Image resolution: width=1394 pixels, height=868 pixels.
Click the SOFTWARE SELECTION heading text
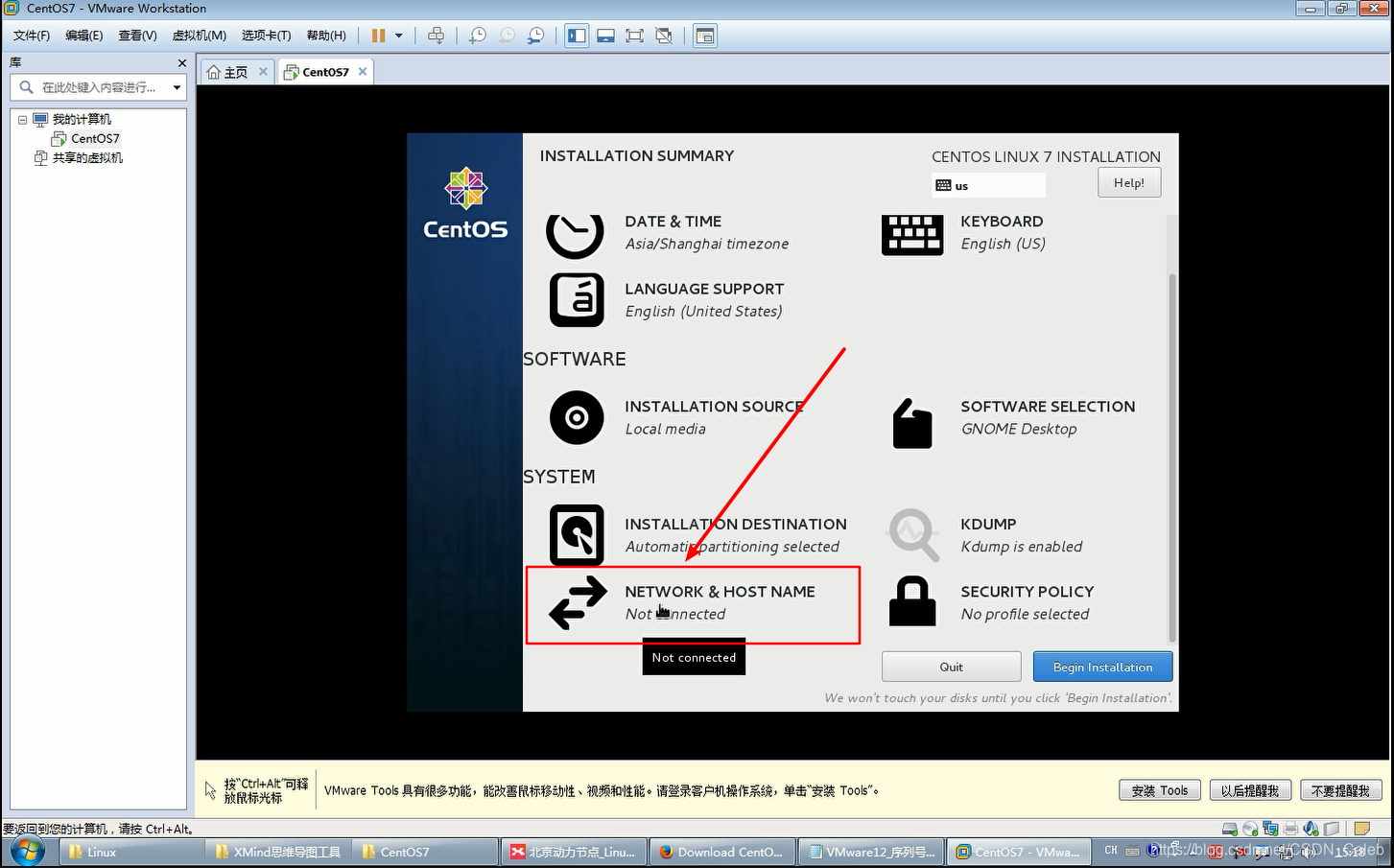point(1048,407)
